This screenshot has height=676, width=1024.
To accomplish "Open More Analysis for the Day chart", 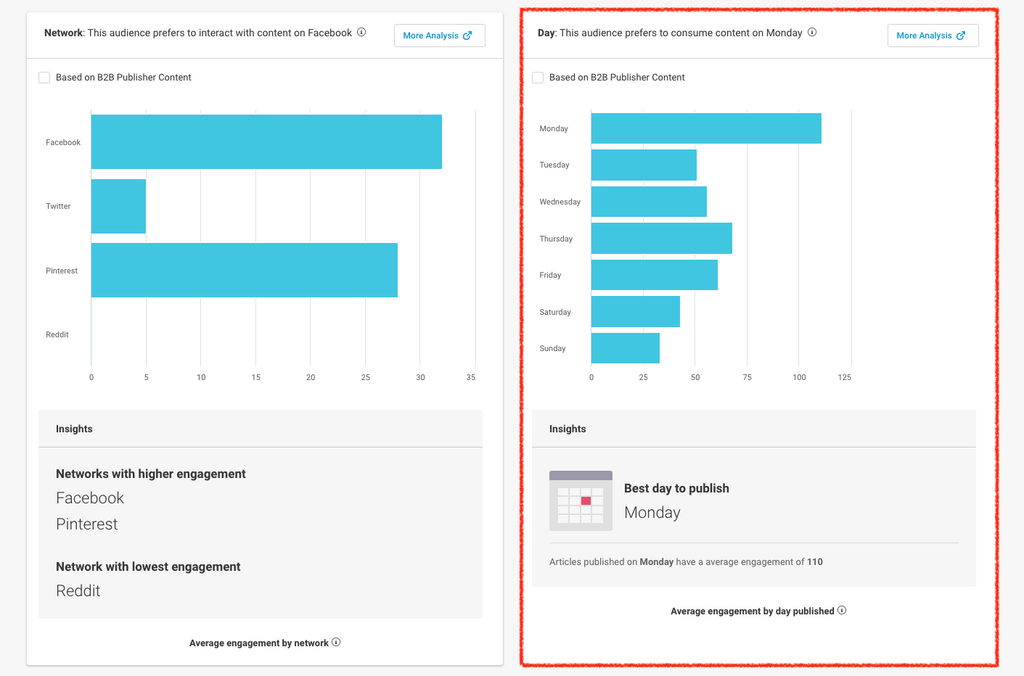I will pyautogui.click(x=932, y=36).
